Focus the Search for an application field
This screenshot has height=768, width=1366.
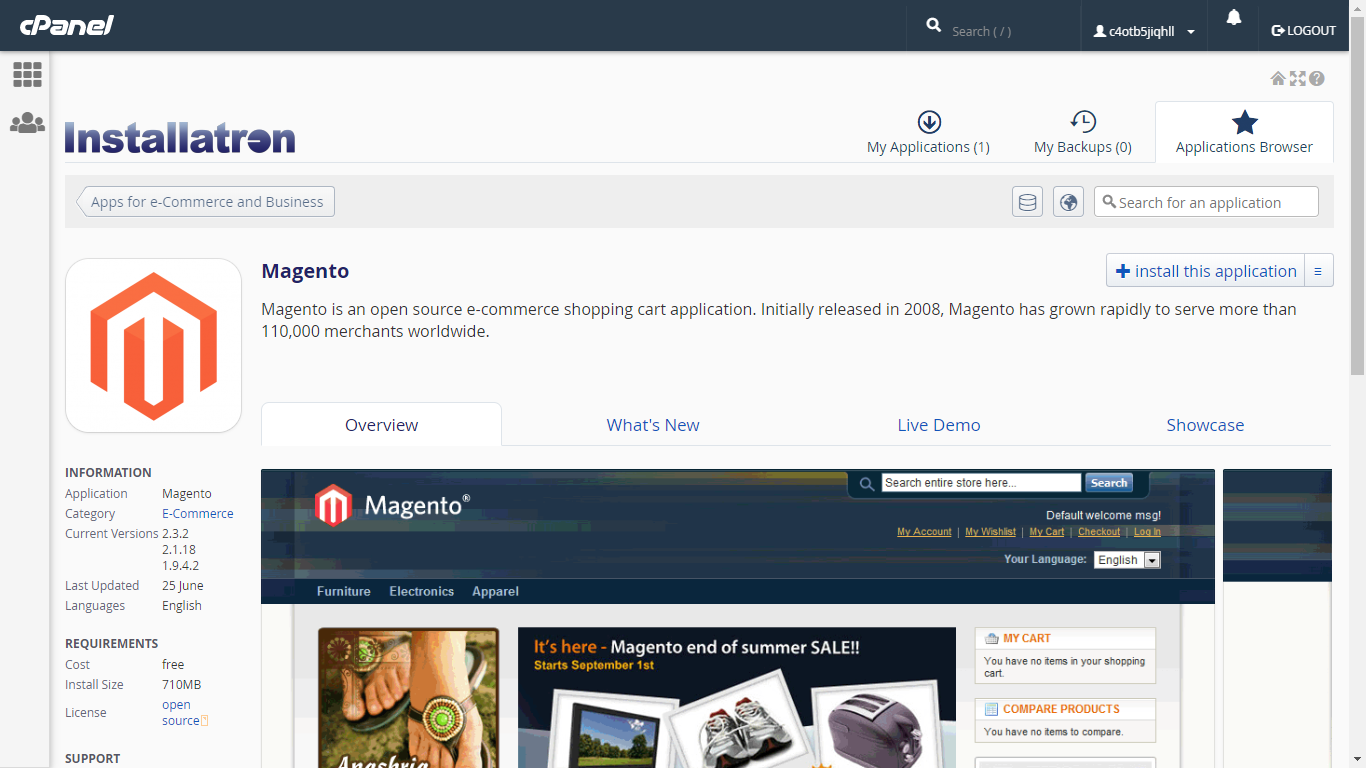point(1206,202)
